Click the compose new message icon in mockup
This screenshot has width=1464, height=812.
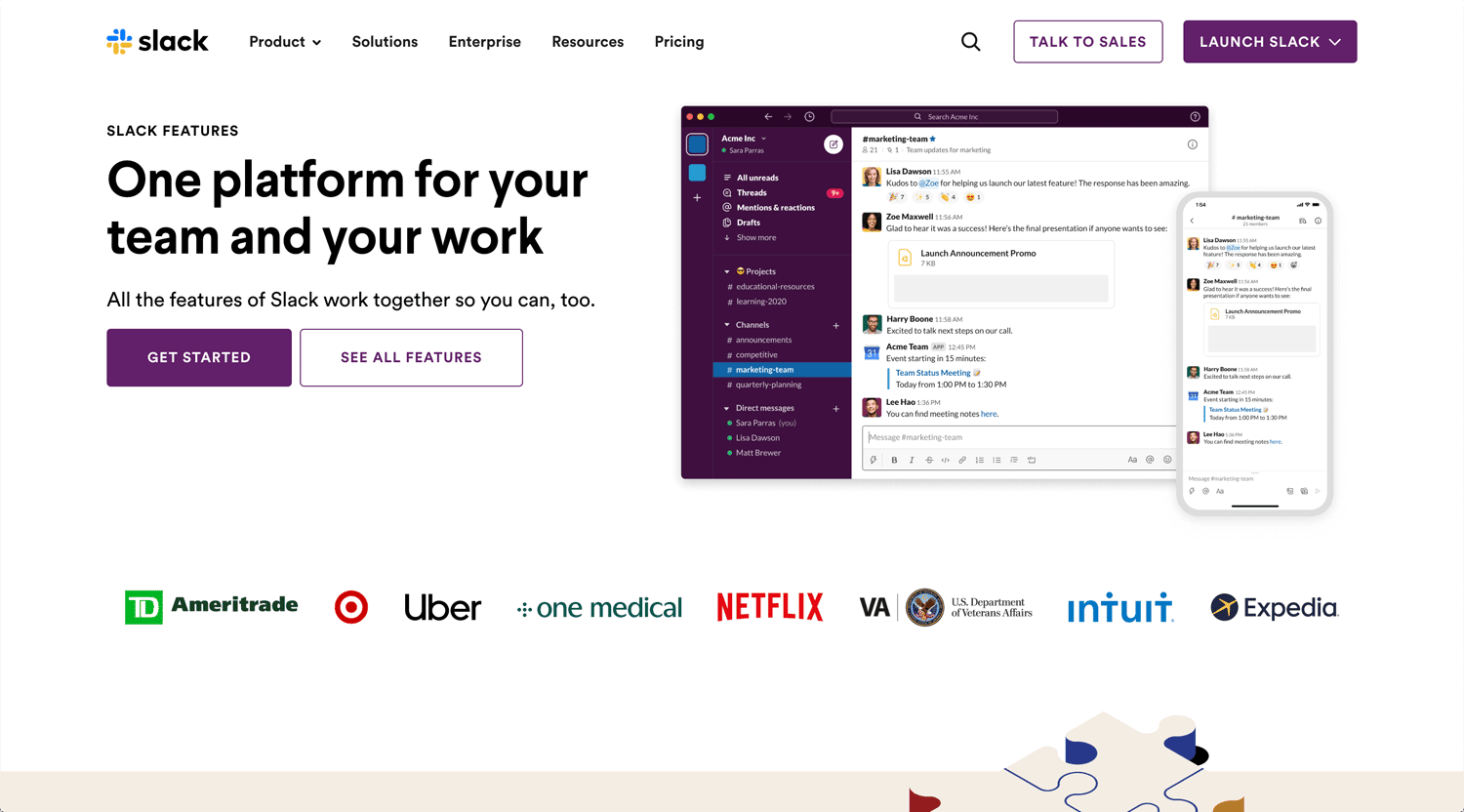tap(834, 144)
